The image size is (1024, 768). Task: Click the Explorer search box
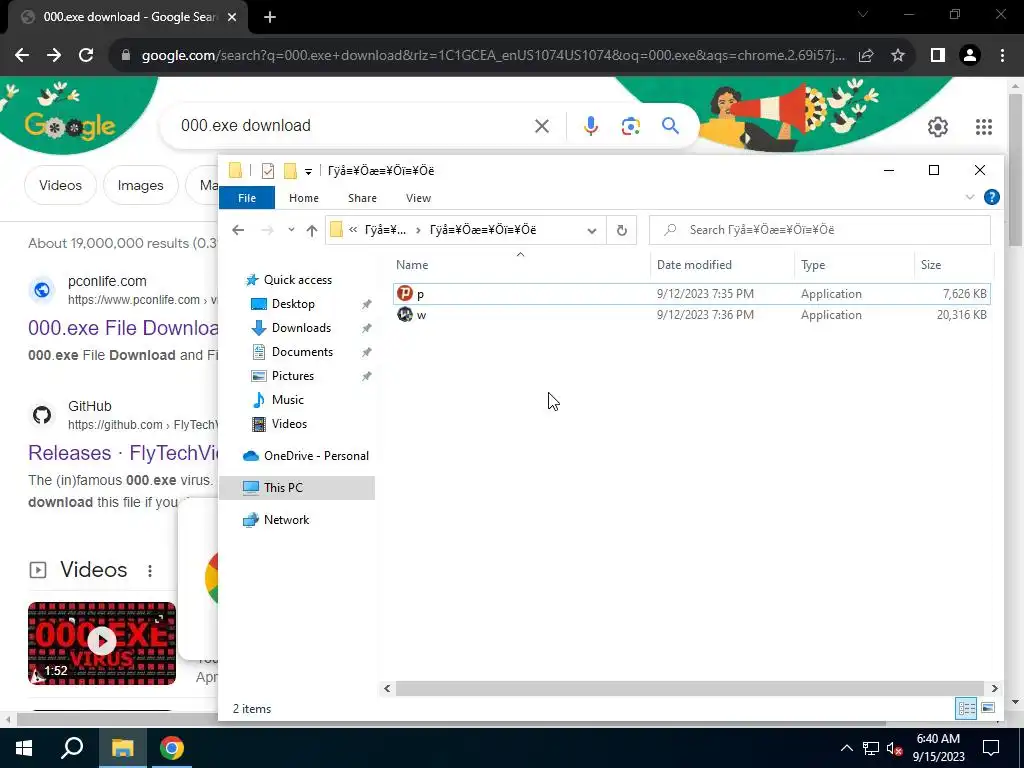(x=820, y=230)
